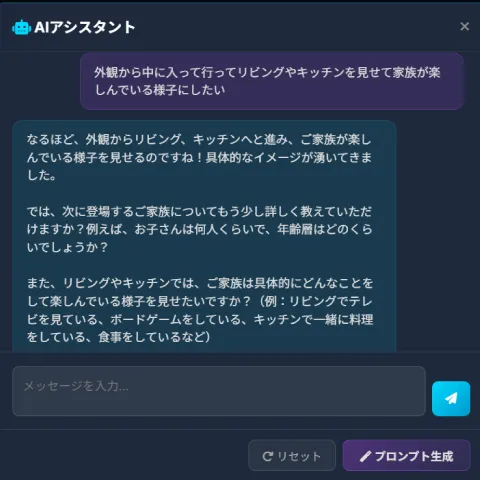Click the circular arrow icon on リセット
The height and width of the screenshot is (480, 480).
coord(267,456)
